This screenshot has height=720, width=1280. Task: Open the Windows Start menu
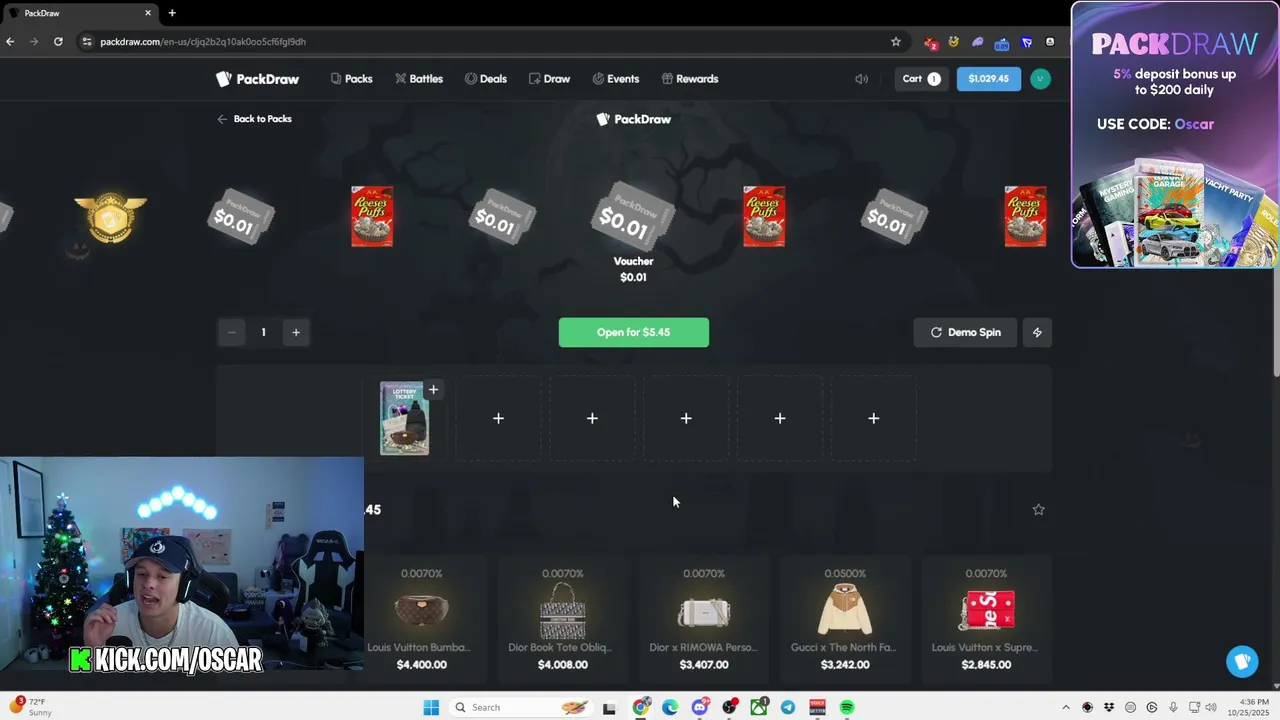coord(431,707)
